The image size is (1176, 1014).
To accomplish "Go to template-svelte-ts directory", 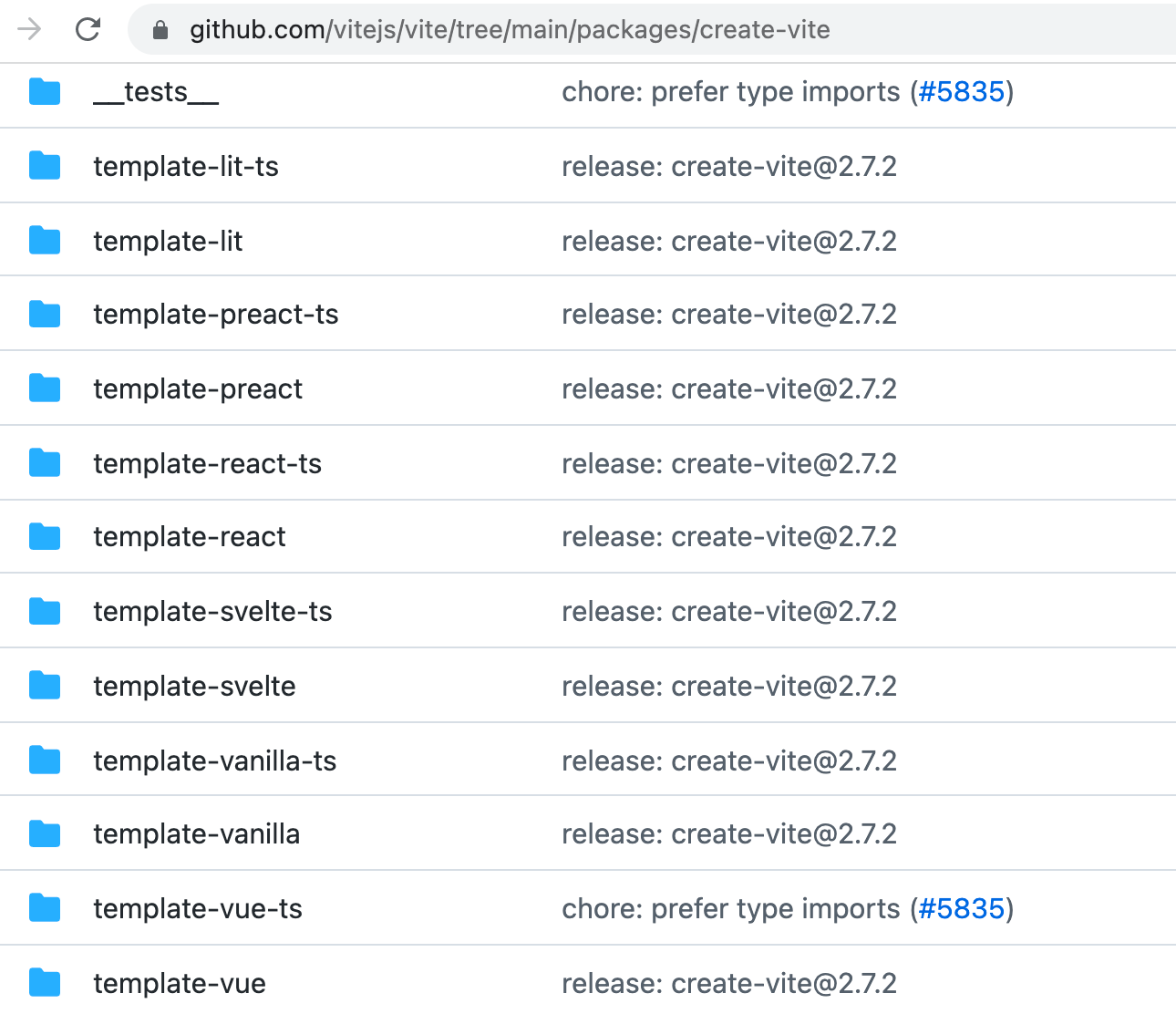I will point(212,612).
